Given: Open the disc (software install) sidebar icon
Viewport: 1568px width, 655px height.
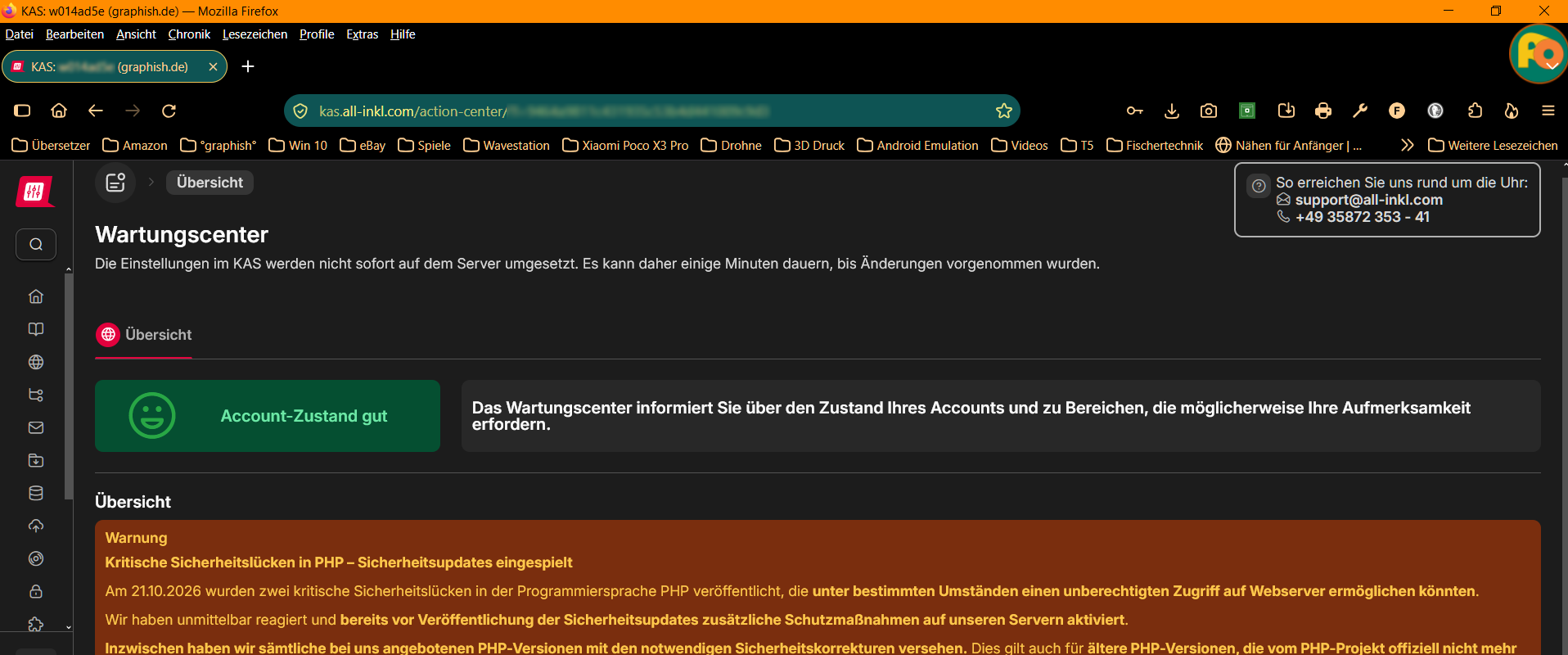Looking at the screenshot, I should click(x=36, y=558).
